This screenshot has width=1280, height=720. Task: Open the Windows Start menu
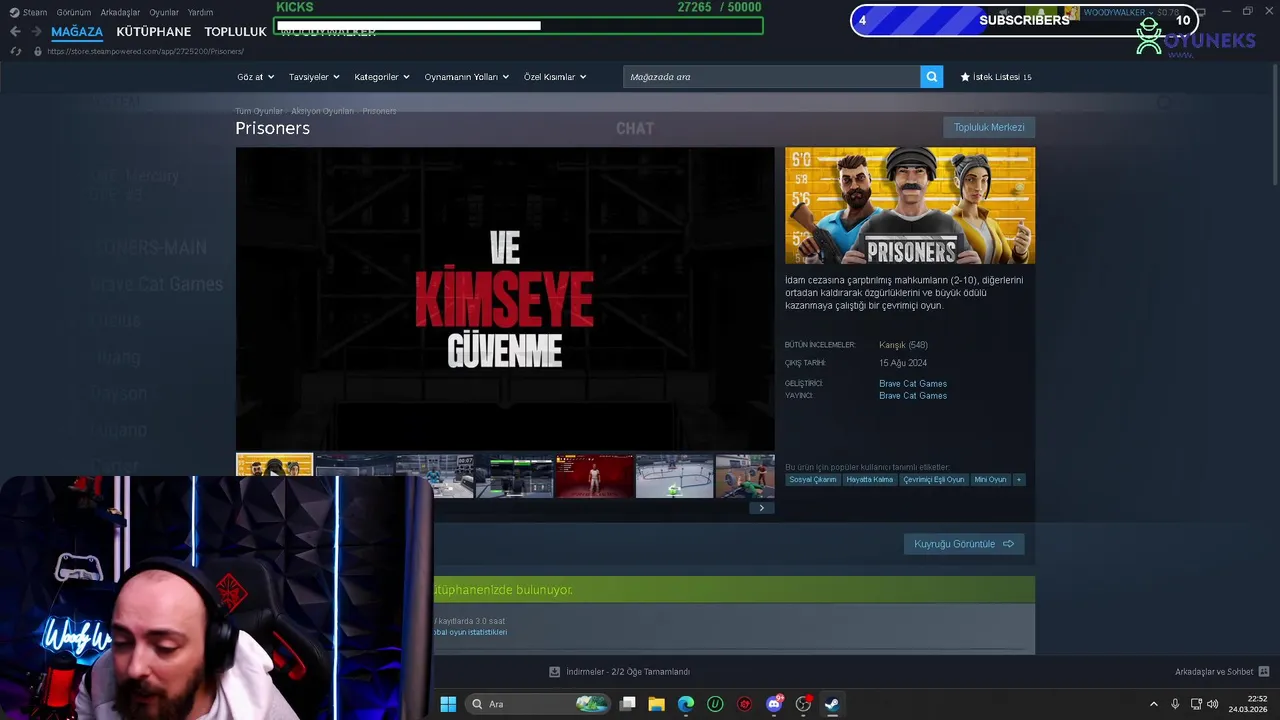448,704
